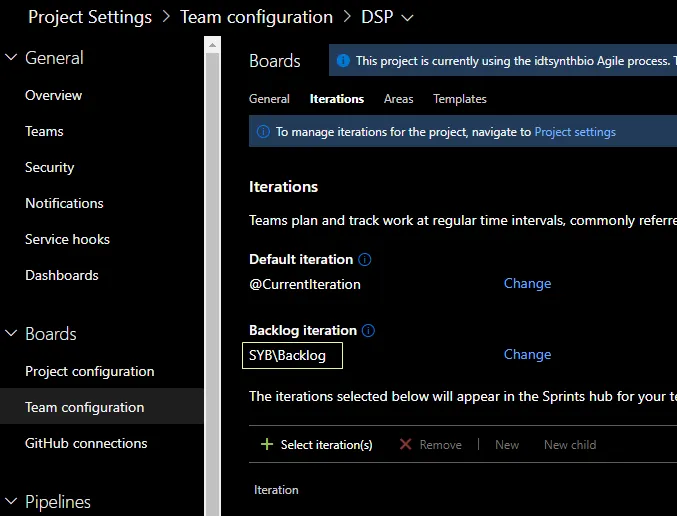The image size is (677, 516).
Task: Click the plus icon for Select iteration(s)
Action: click(x=266, y=445)
